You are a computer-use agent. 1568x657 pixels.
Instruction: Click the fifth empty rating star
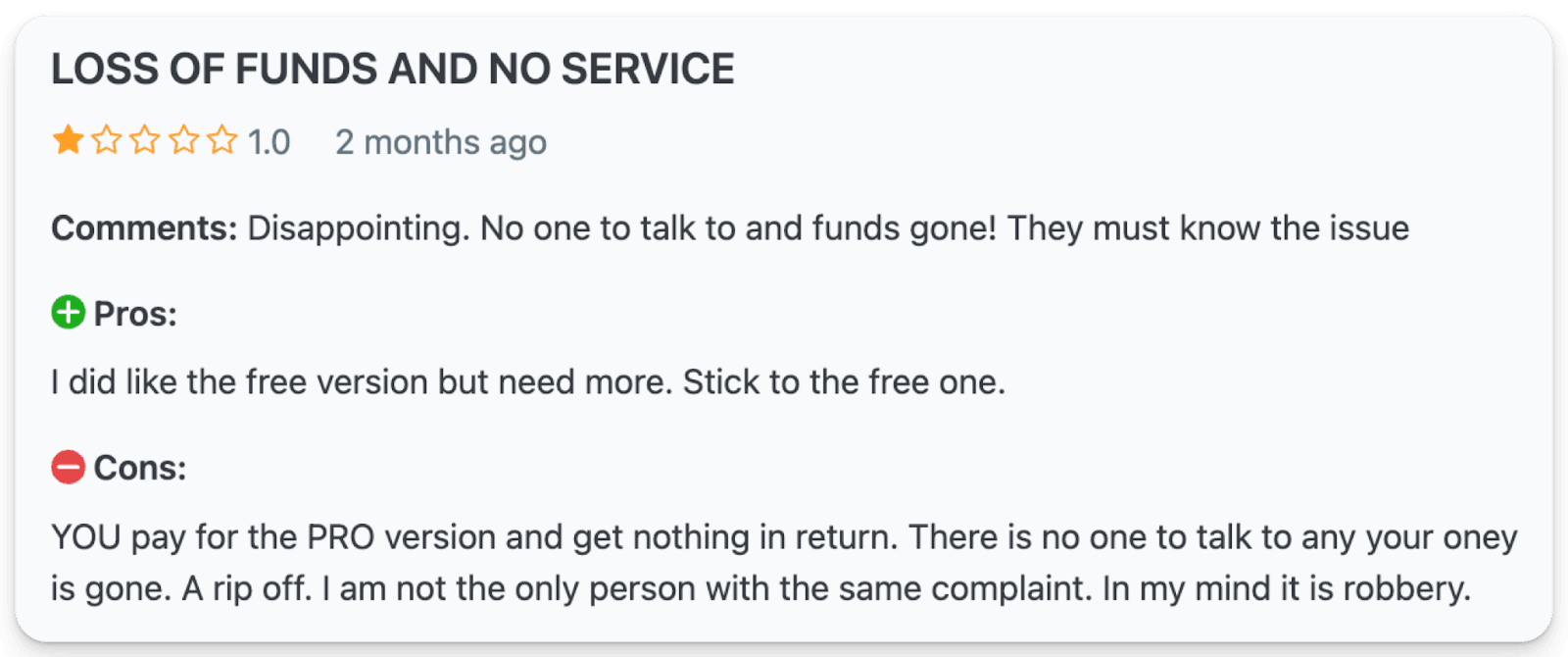[x=222, y=140]
